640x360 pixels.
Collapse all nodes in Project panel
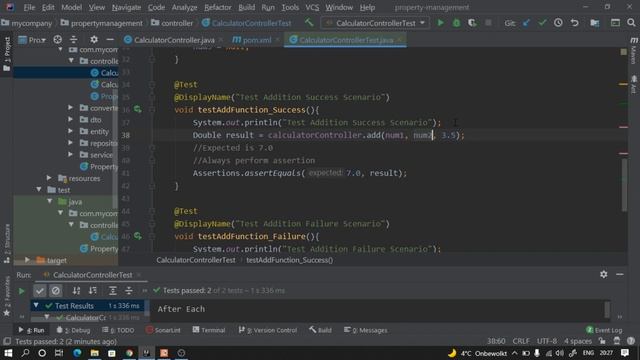click(74, 40)
